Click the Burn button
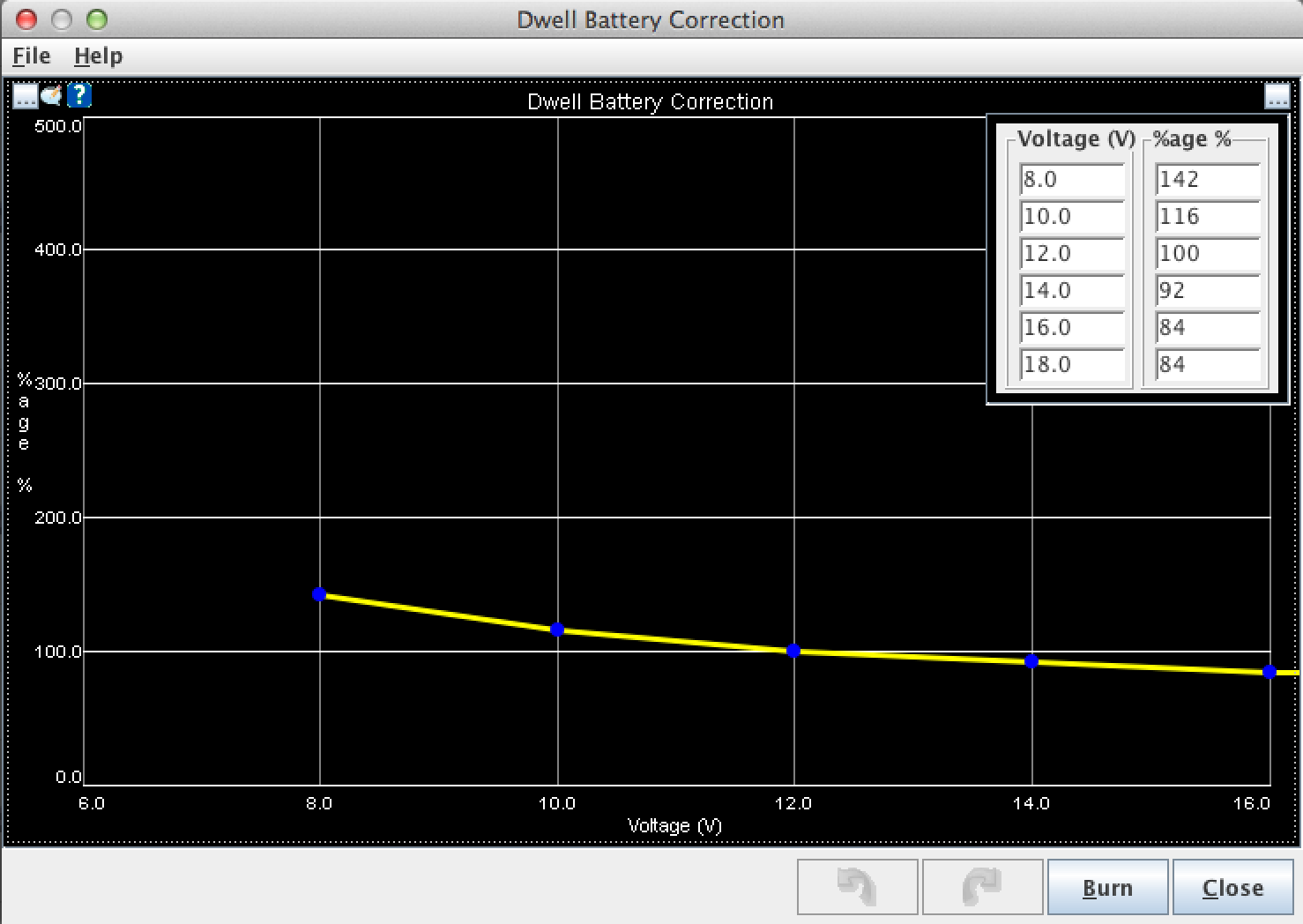 point(1107,888)
